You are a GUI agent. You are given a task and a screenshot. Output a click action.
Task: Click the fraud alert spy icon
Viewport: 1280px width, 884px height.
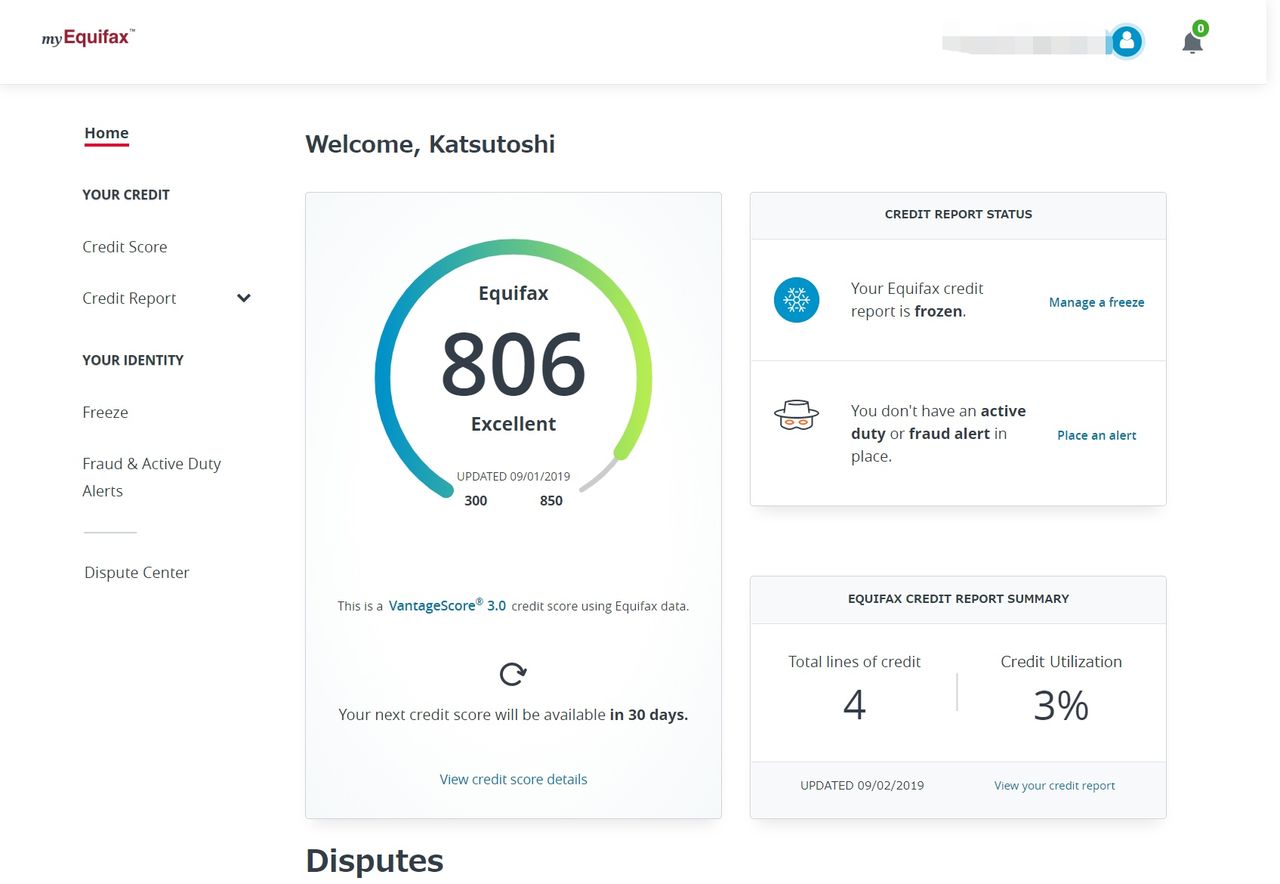[x=796, y=415]
